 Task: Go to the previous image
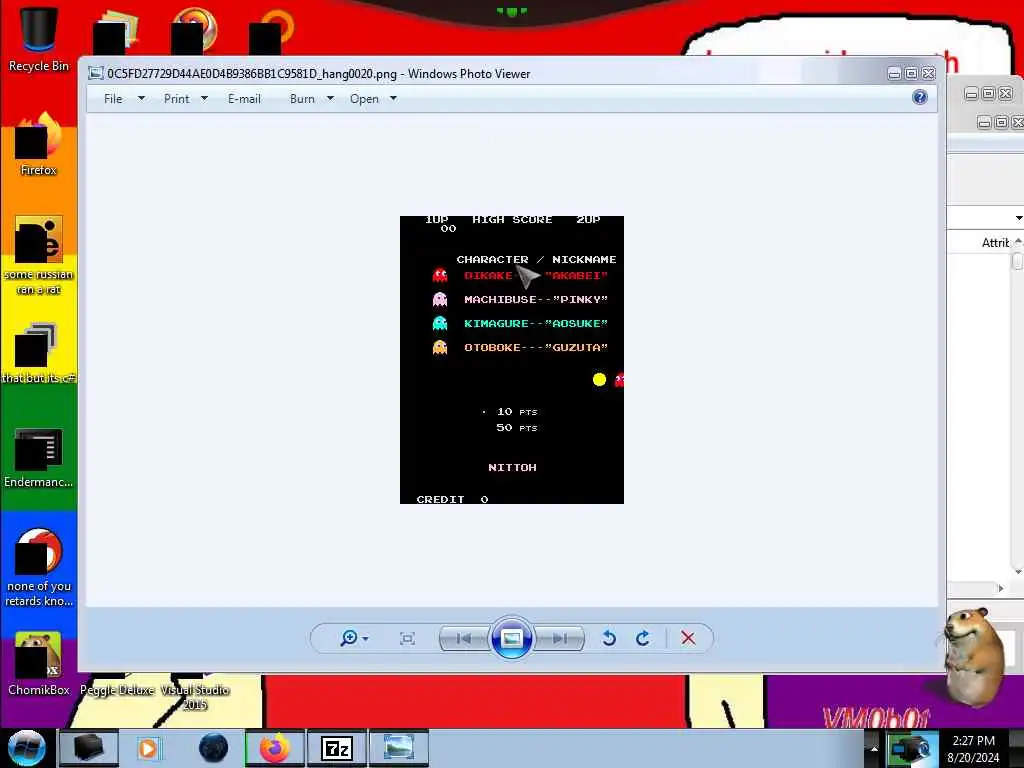pyautogui.click(x=464, y=639)
